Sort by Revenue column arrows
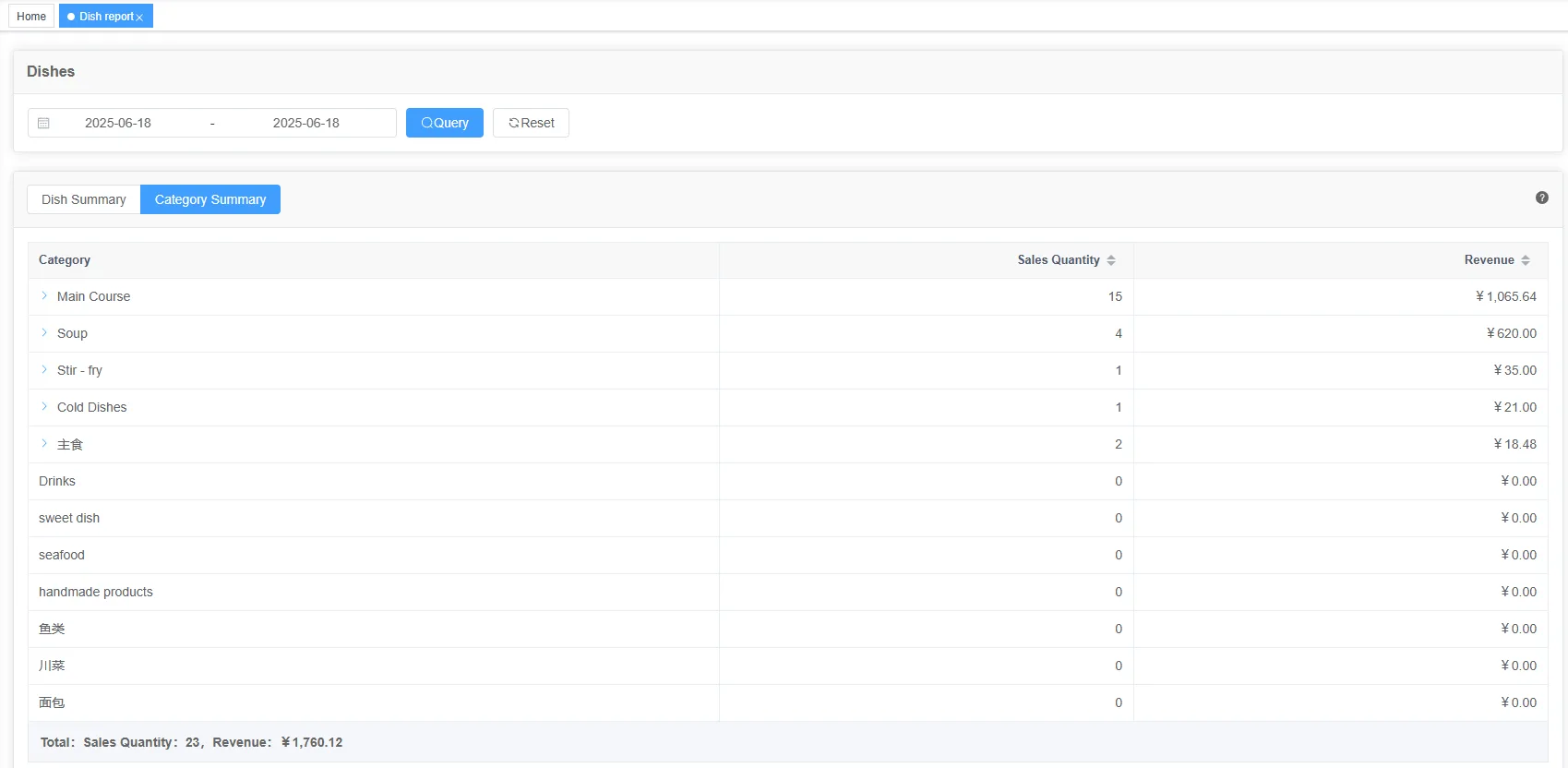1568x768 pixels. 1526,260
